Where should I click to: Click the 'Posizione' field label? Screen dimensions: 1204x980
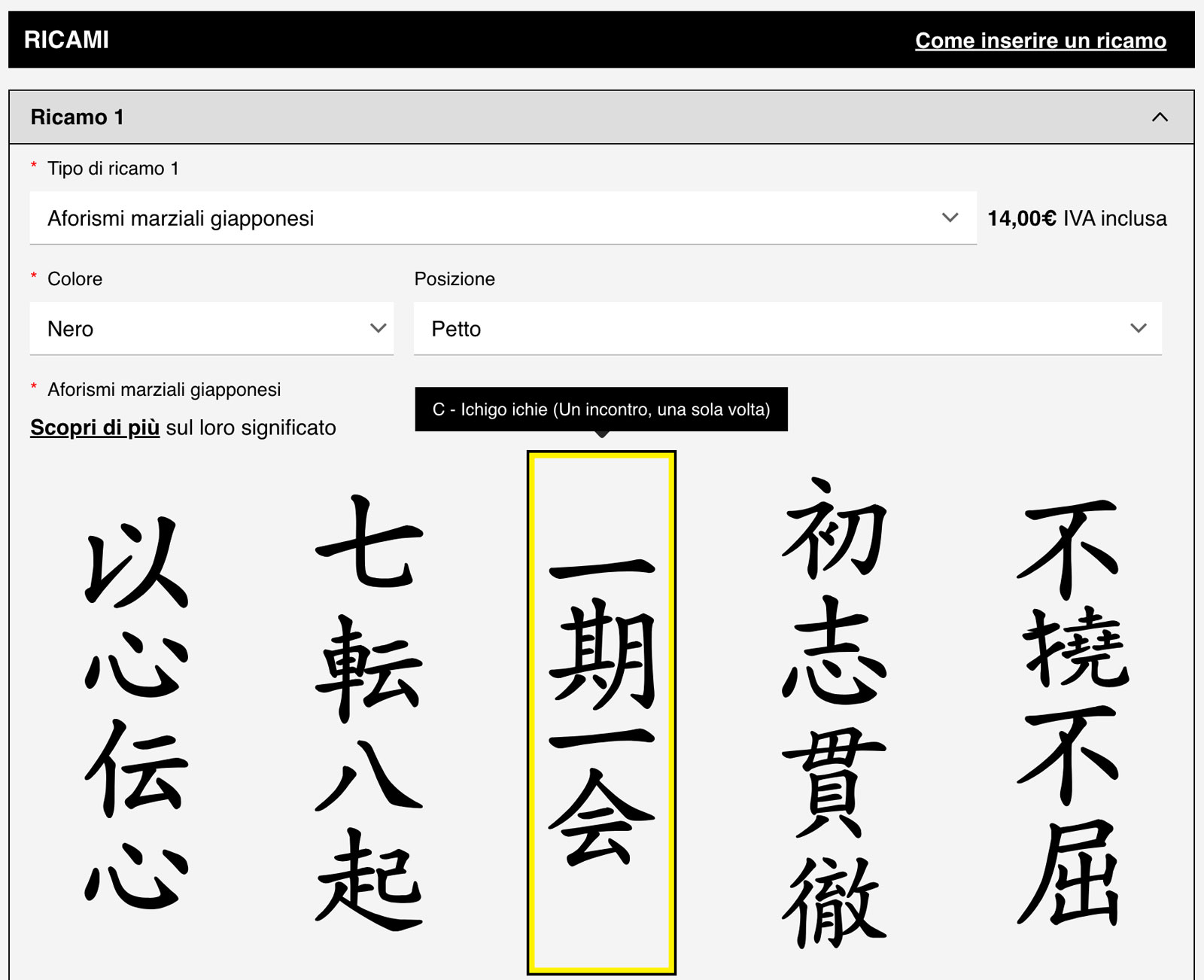(x=455, y=279)
